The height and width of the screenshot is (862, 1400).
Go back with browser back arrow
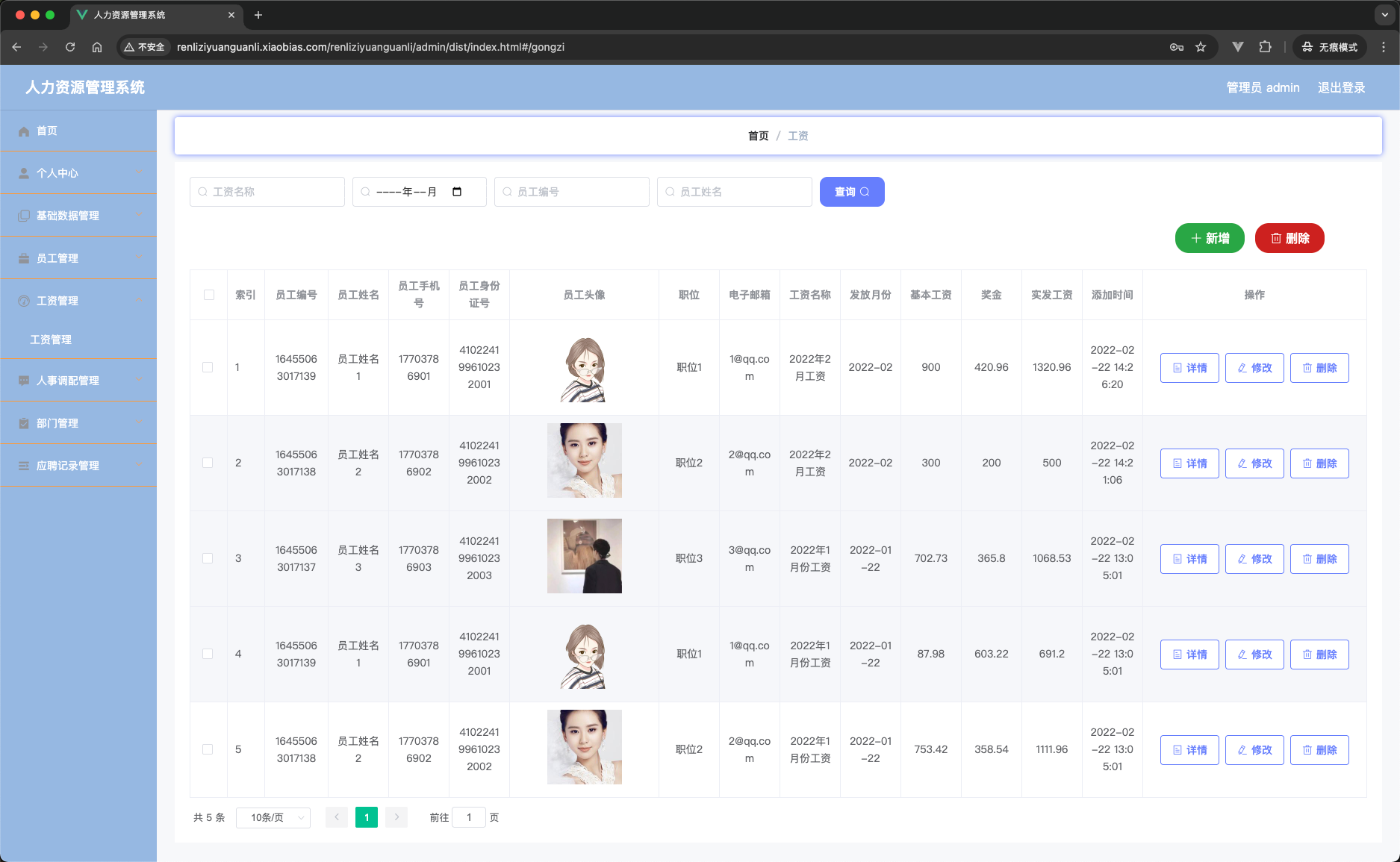pyautogui.click(x=16, y=47)
